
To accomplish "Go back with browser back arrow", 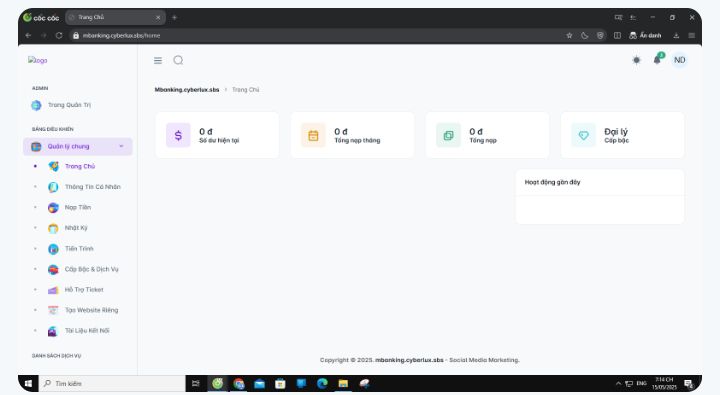I will pos(28,35).
